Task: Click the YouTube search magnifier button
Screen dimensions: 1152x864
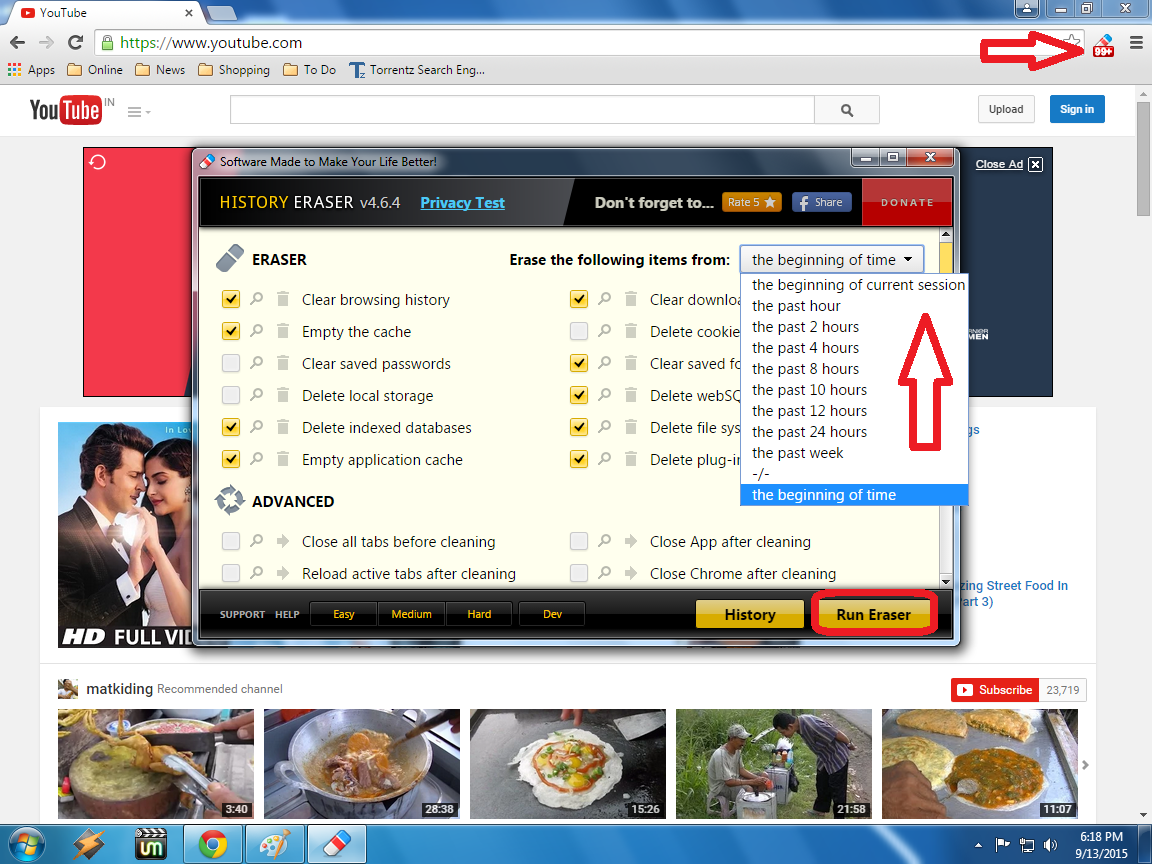Action: [x=846, y=110]
